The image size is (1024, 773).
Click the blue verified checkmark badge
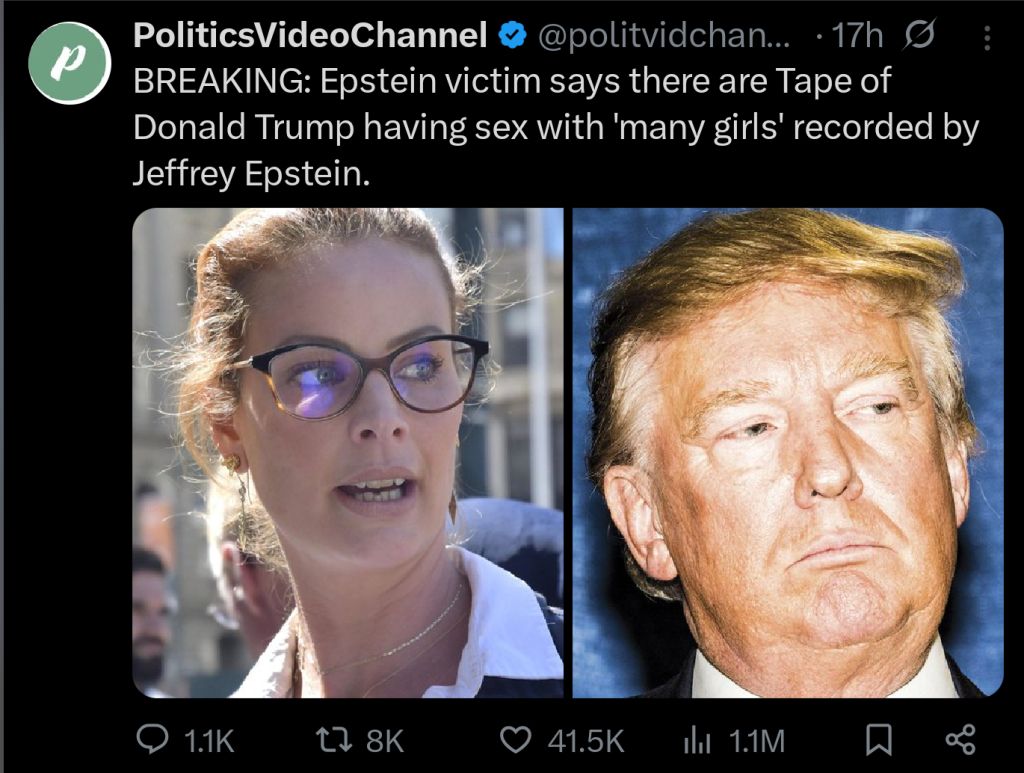513,35
